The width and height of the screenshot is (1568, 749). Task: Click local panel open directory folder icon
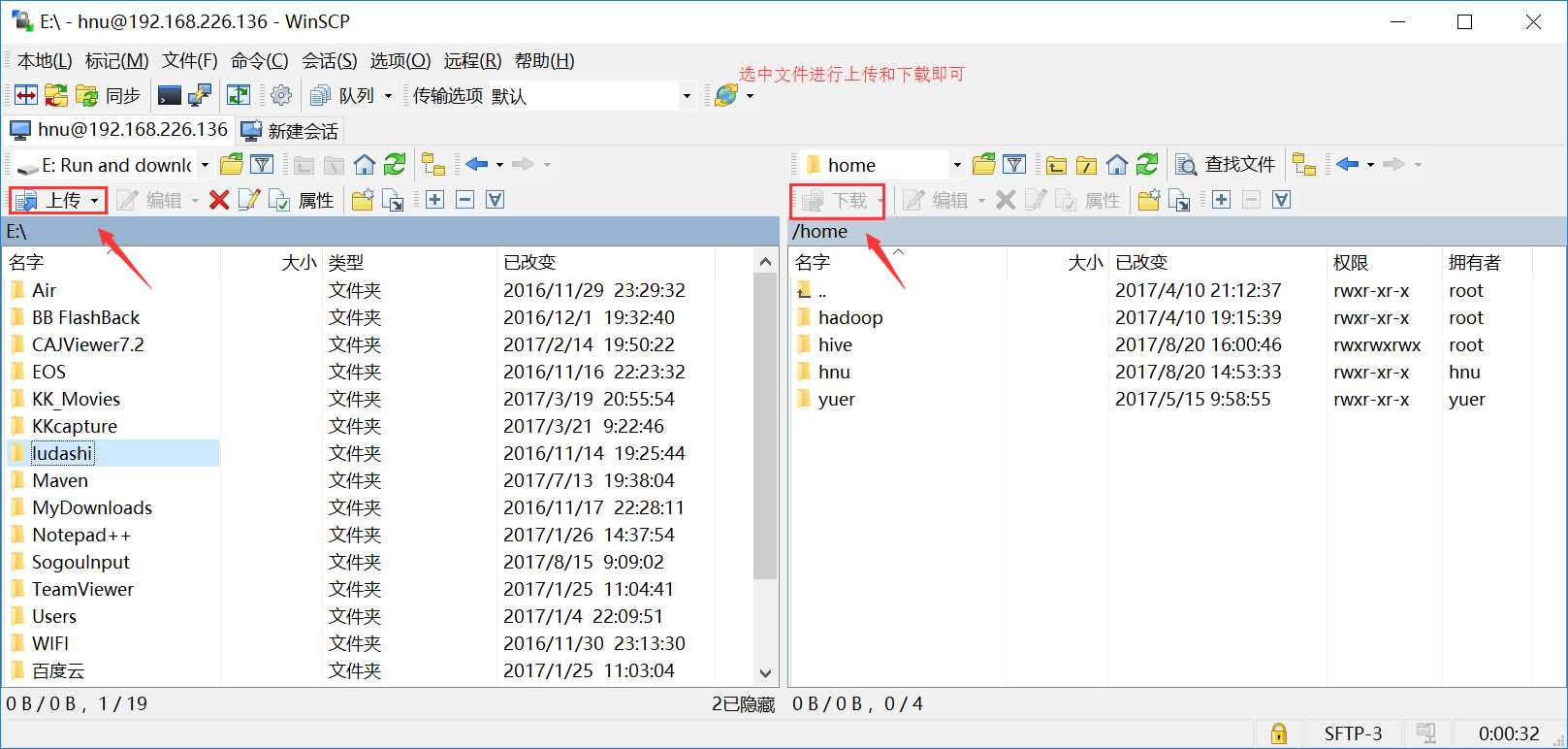[x=231, y=164]
